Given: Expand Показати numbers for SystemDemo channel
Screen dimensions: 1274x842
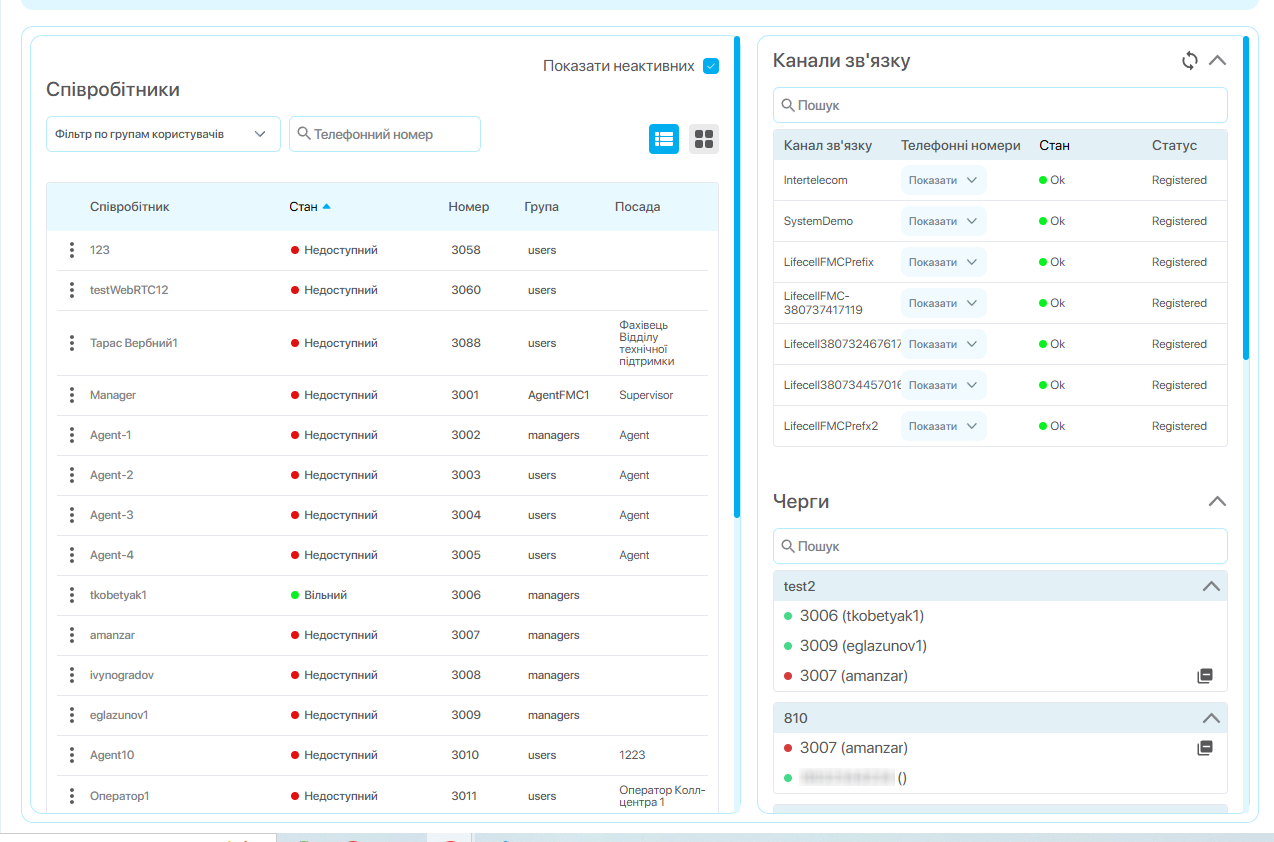Looking at the screenshot, I should (x=943, y=221).
